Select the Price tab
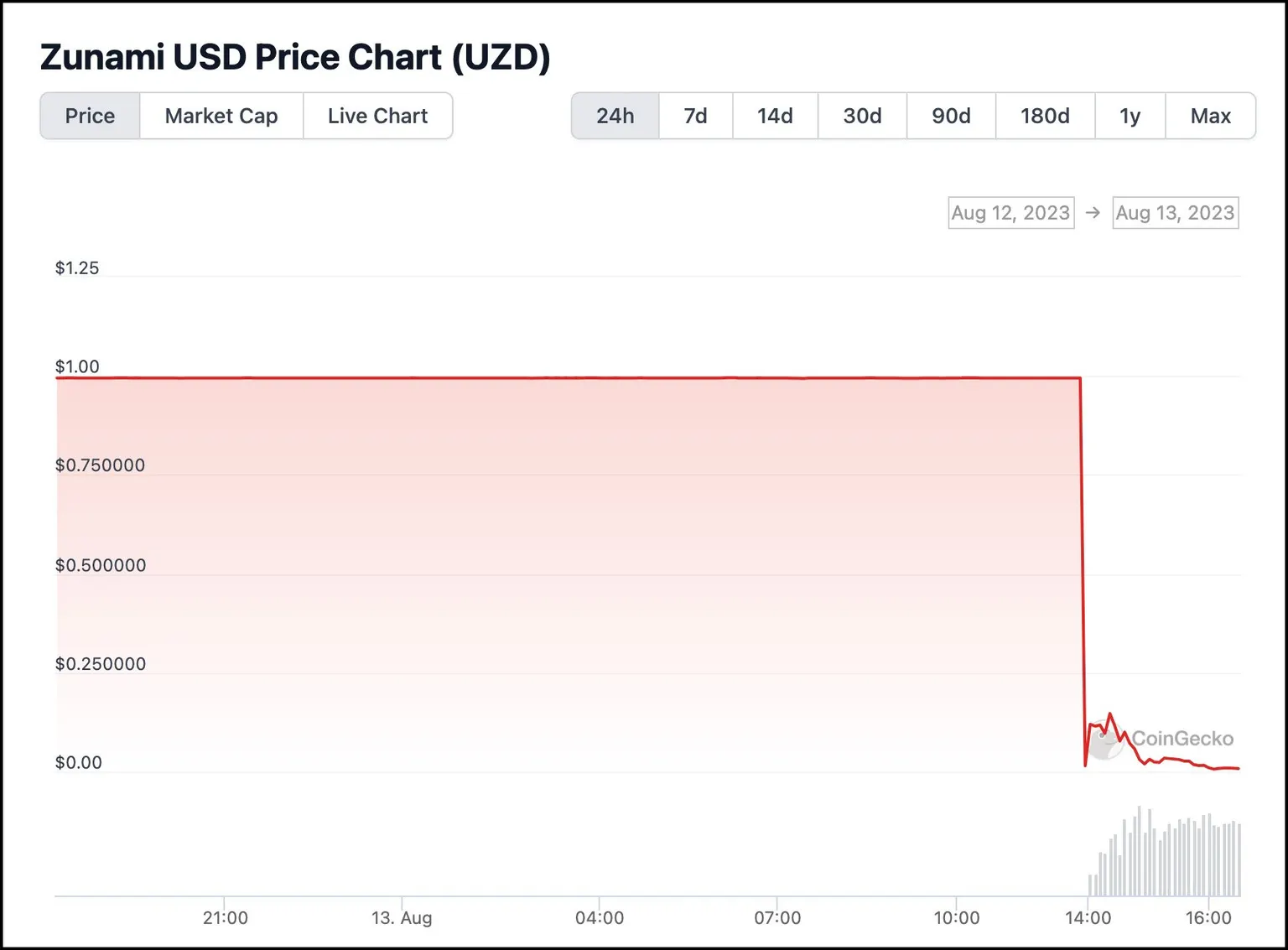This screenshot has height=950, width=1288. pyautogui.click(x=90, y=116)
